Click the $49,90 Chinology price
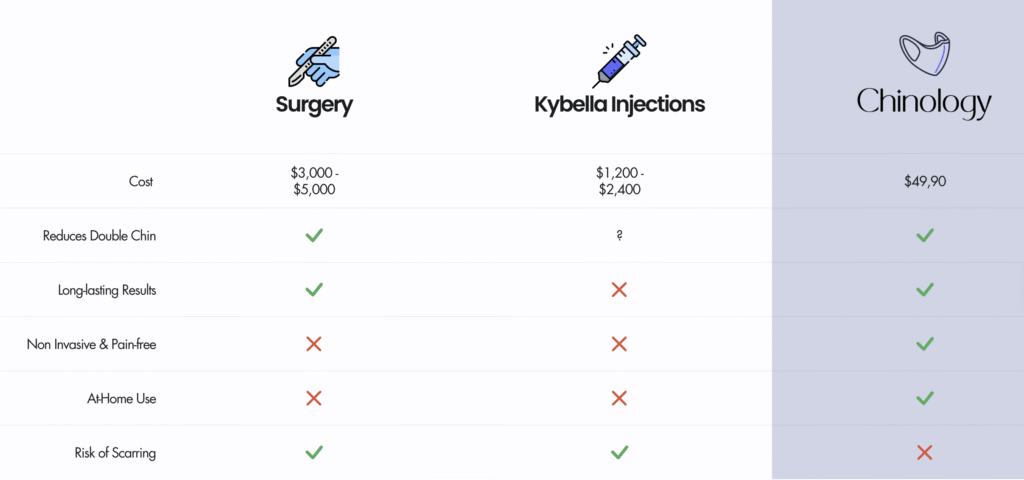Viewport: 1024px width, 480px height. [x=925, y=182]
